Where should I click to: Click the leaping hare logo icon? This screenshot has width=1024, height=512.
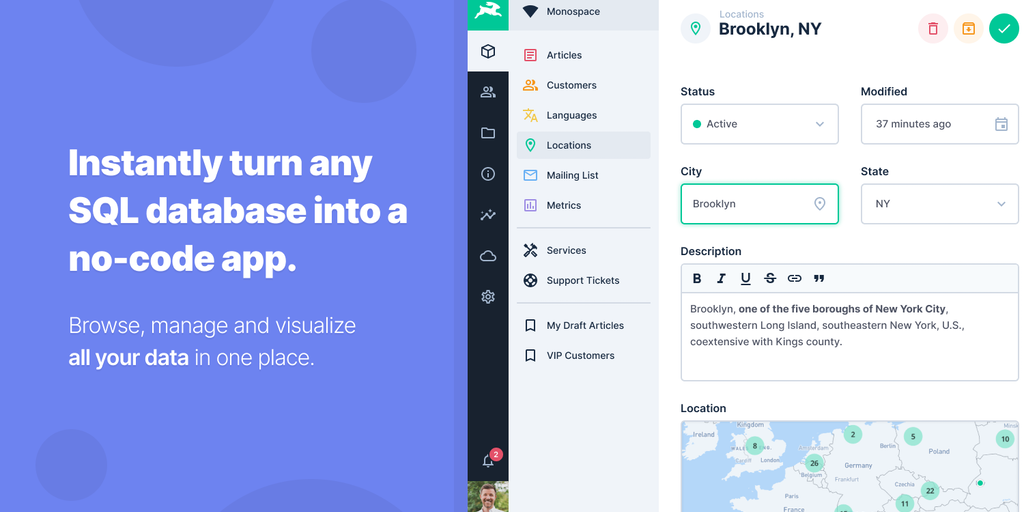click(488, 11)
